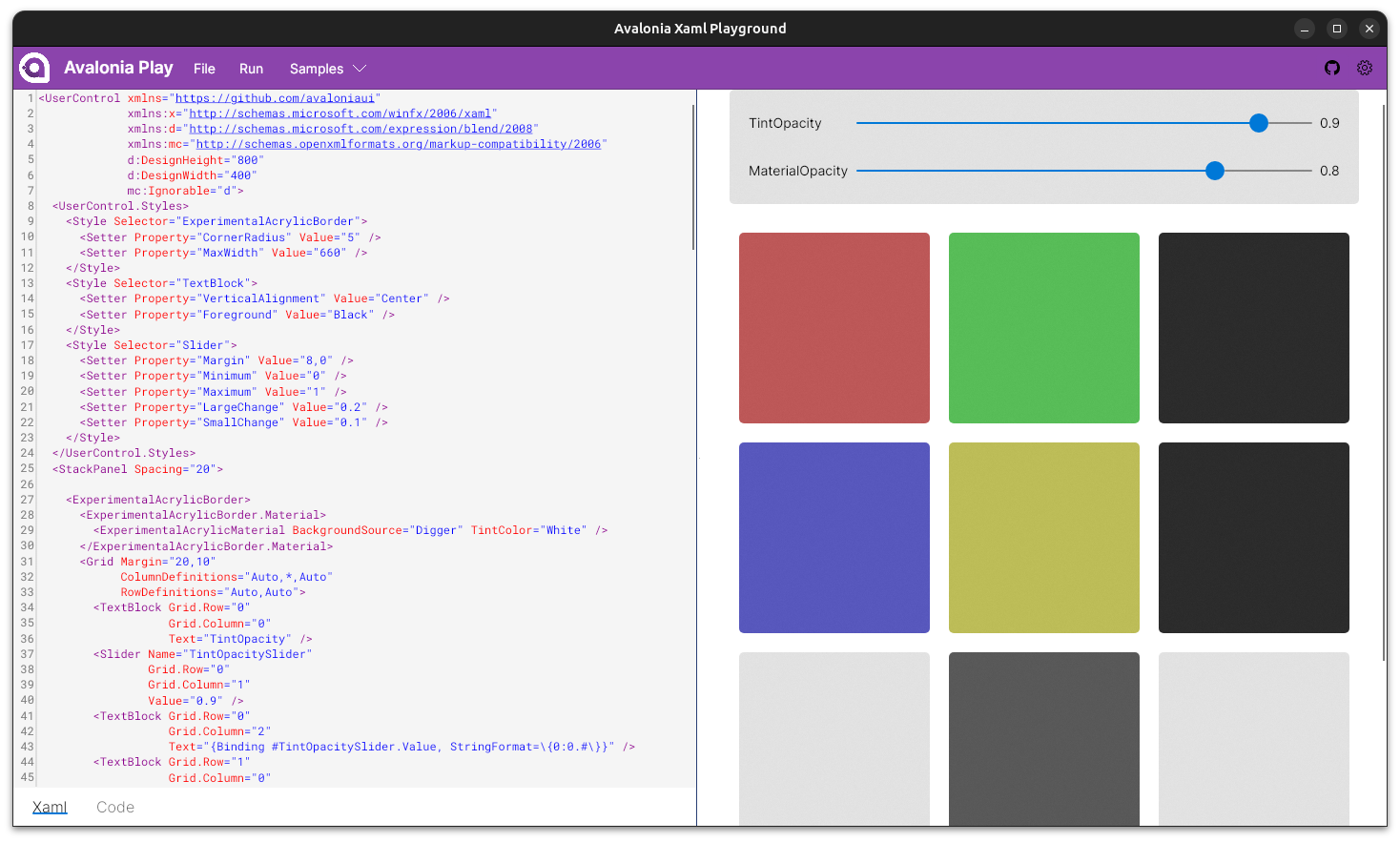Open the openxmlformats markup-compatibility link
1400x842 pixels.
pyautogui.click(x=399, y=144)
